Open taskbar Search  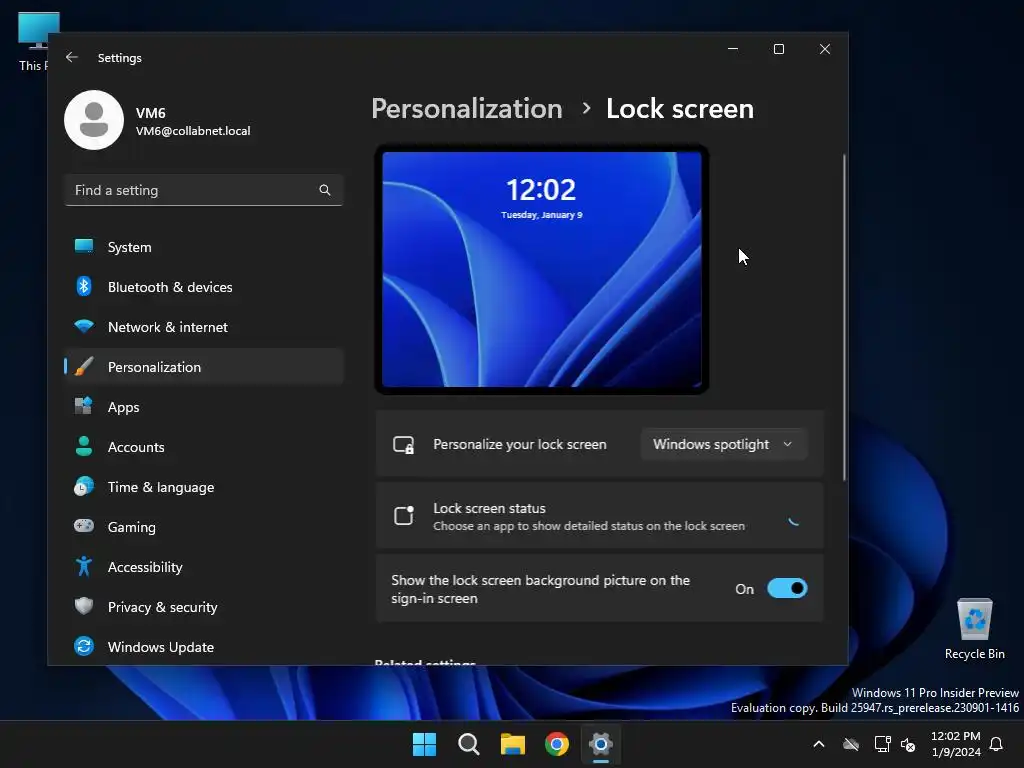click(x=469, y=744)
